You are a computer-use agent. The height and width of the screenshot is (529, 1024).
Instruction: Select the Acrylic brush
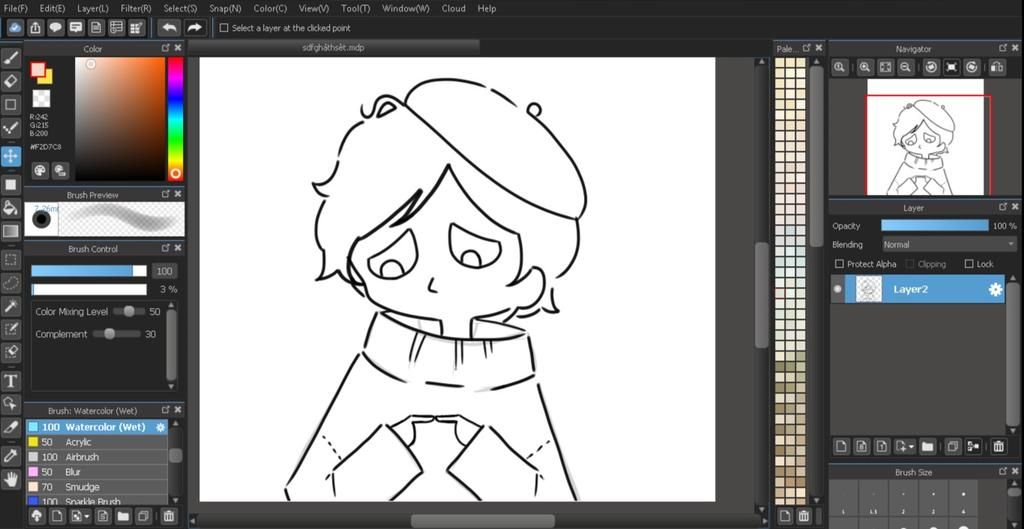pos(97,442)
